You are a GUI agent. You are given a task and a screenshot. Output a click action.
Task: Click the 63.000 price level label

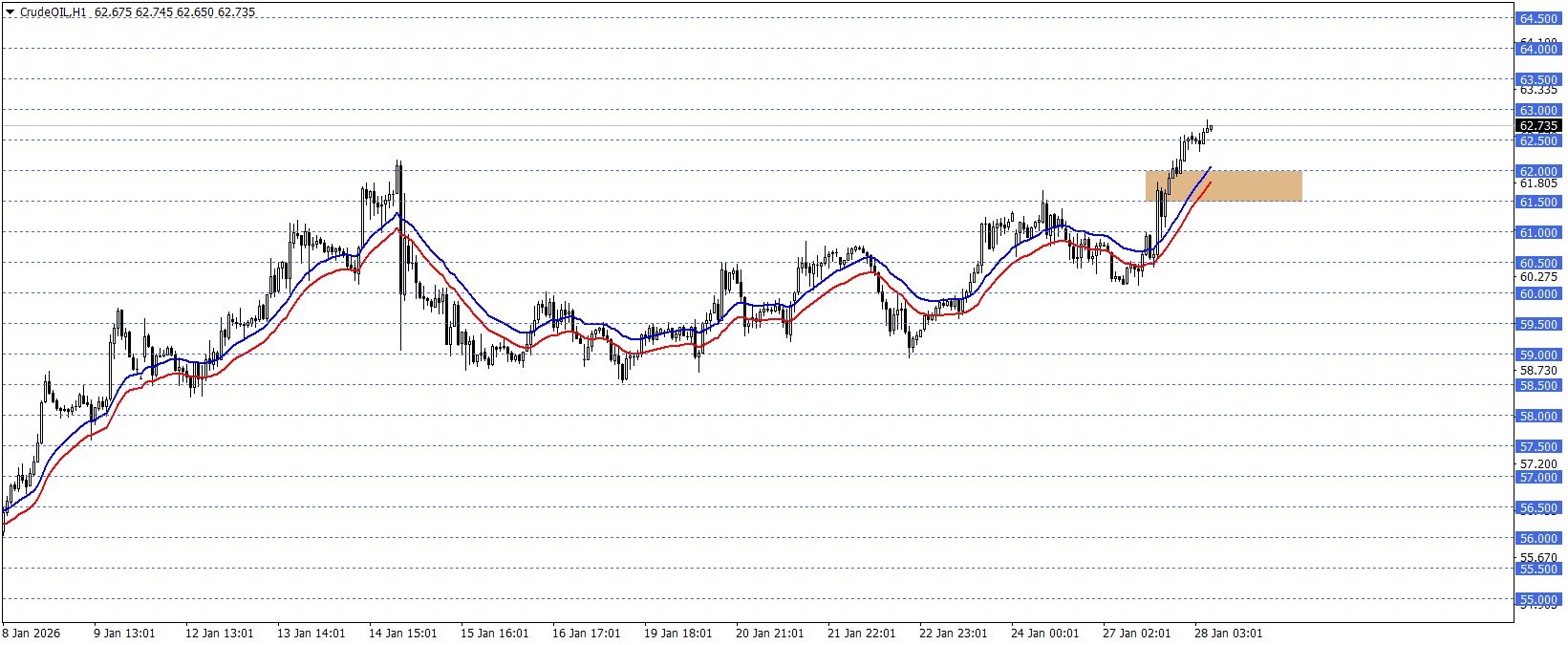click(x=1538, y=111)
